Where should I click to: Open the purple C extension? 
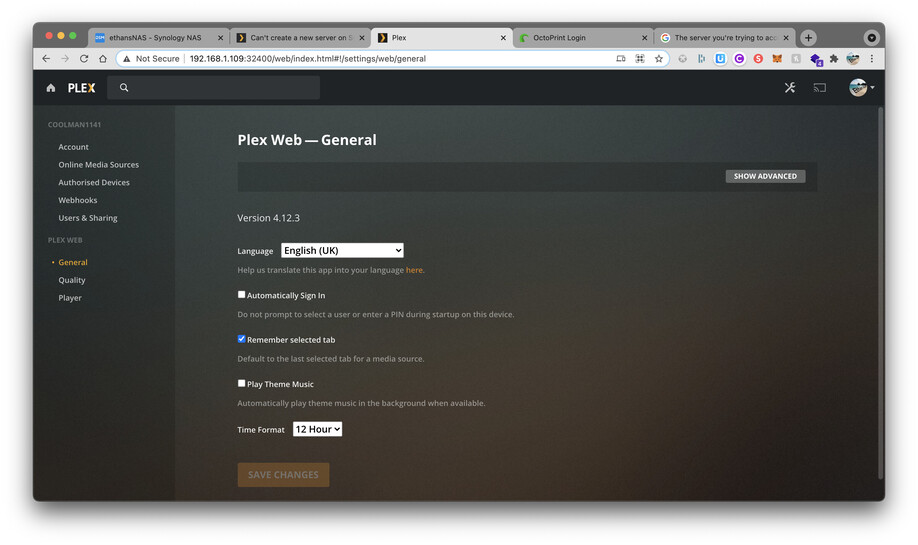coord(739,59)
